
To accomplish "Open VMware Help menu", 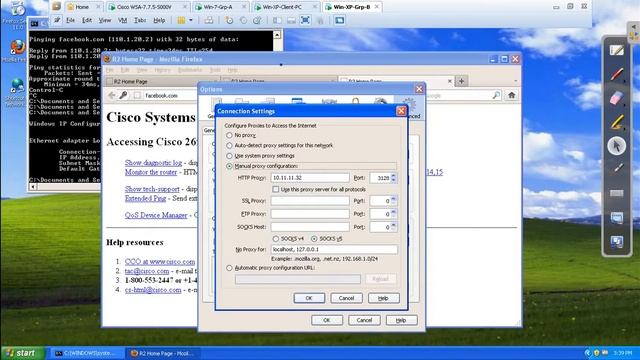I will (x=159, y=20).
